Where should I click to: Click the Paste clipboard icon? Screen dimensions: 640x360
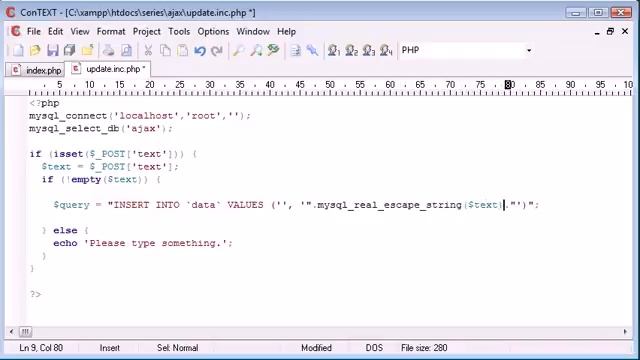182,51
